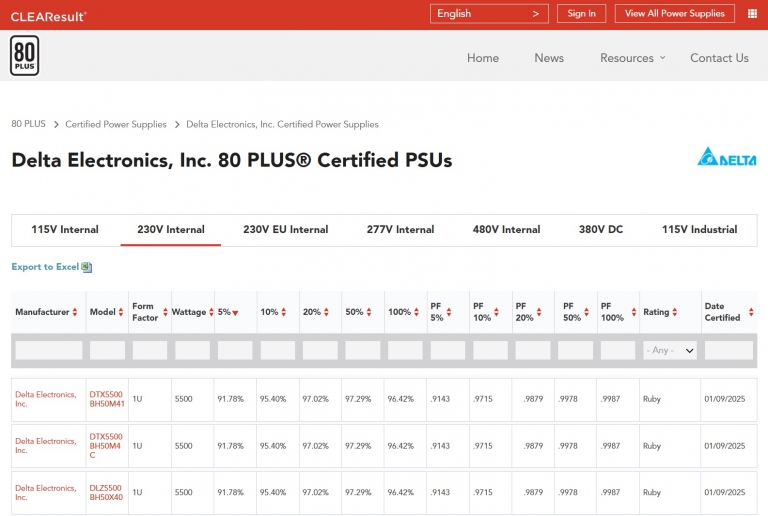Sort by 20% efficiency column arrows
Screen dimensions: 768x516
pos(326,312)
